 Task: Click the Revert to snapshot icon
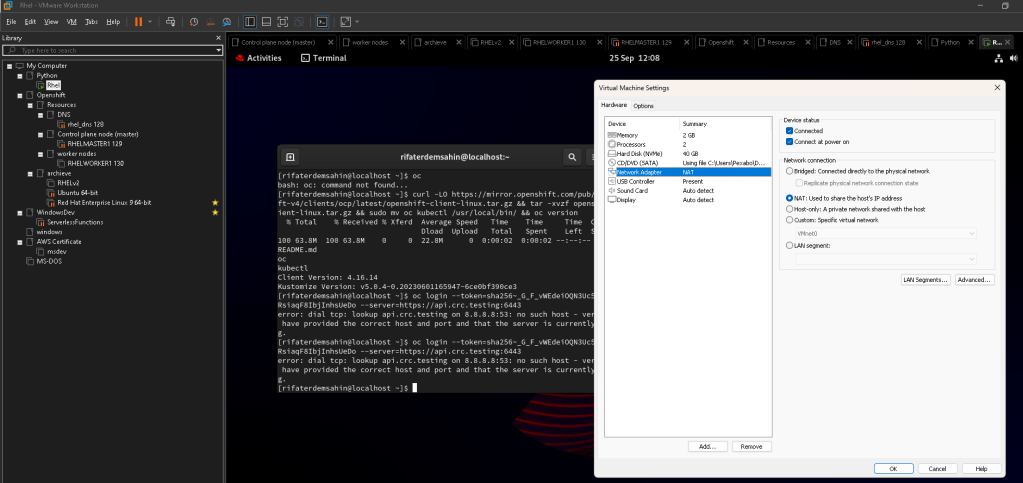(210, 22)
